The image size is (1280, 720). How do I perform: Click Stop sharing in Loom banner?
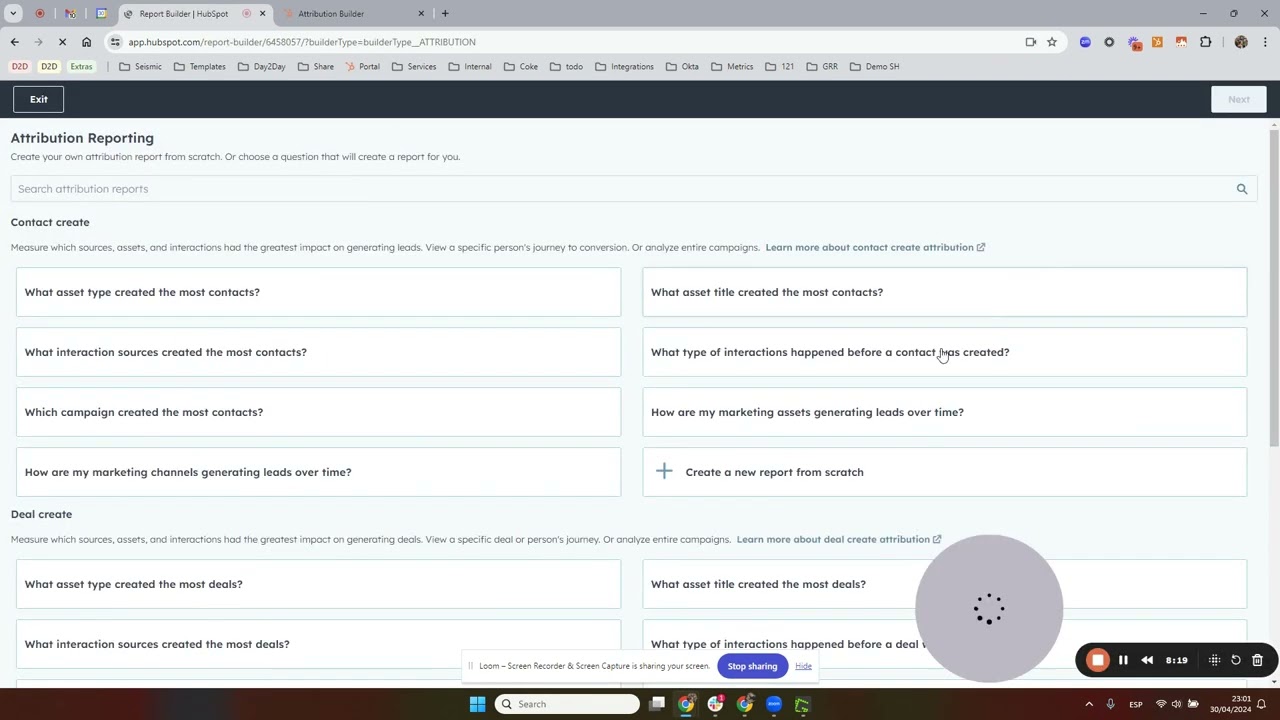coord(752,666)
